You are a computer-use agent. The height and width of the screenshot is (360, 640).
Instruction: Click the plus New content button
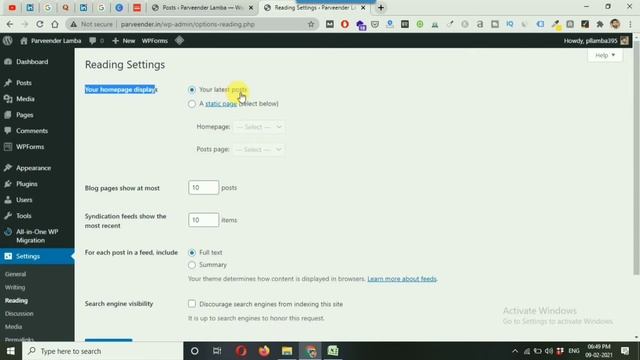point(124,41)
